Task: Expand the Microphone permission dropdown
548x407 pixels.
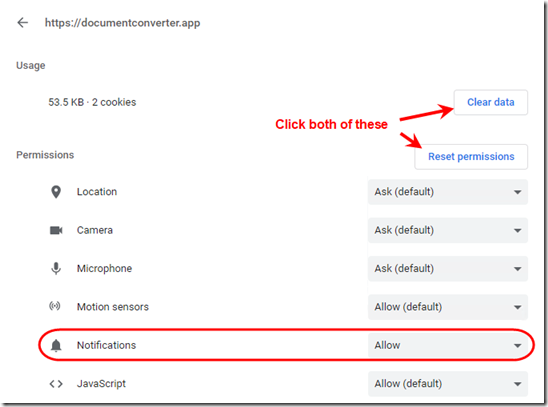Action: pos(448,269)
